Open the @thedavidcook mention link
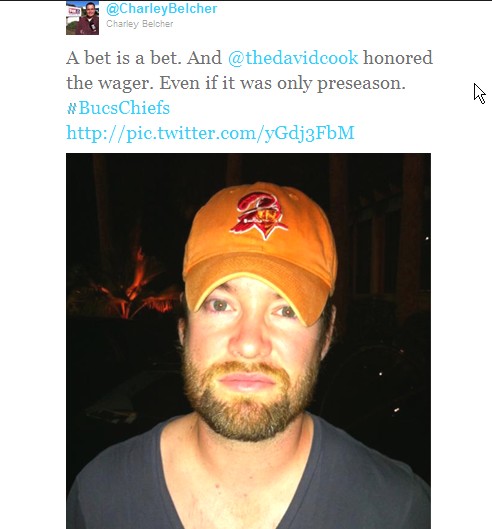 (293, 58)
